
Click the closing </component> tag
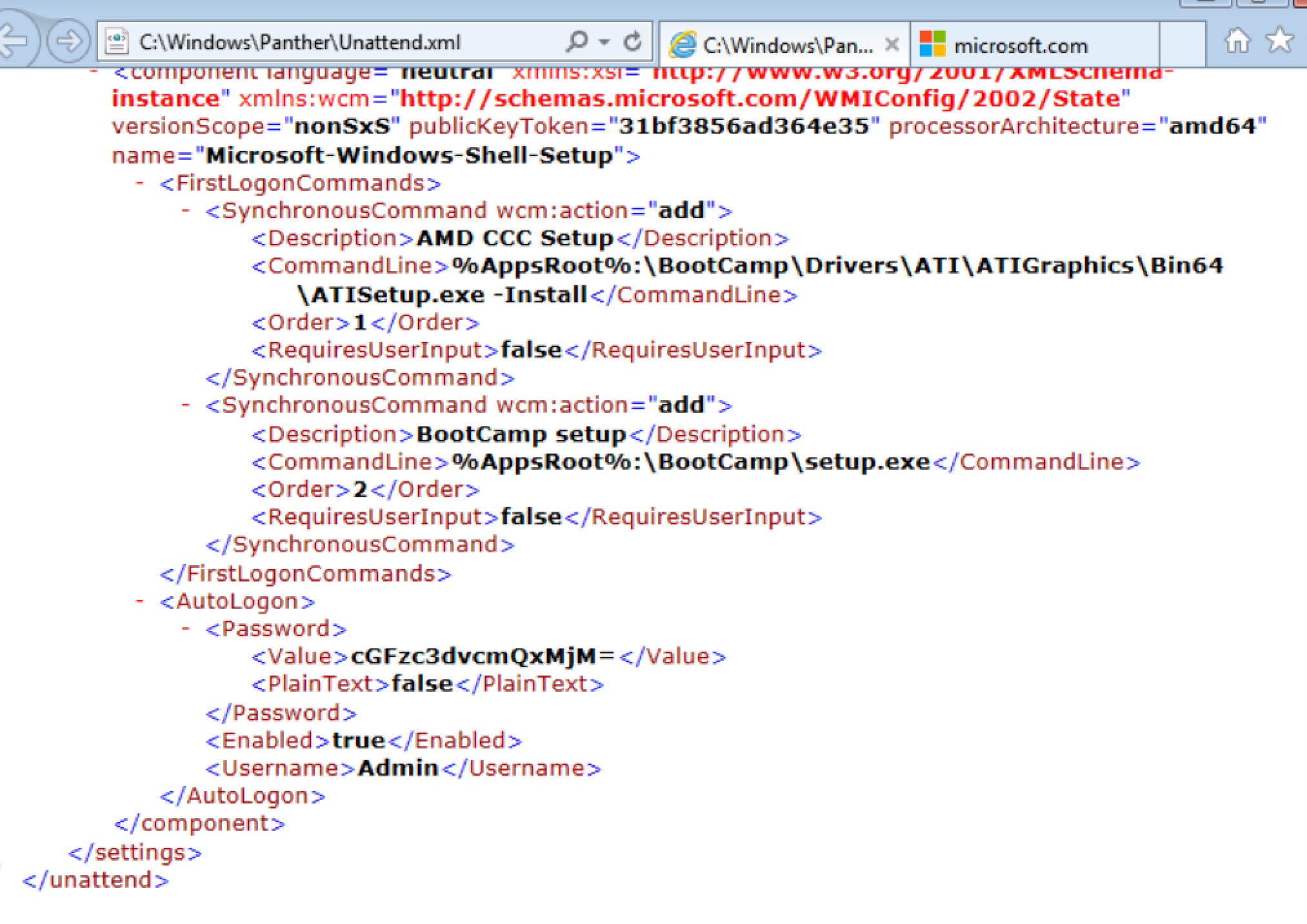(x=199, y=824)
